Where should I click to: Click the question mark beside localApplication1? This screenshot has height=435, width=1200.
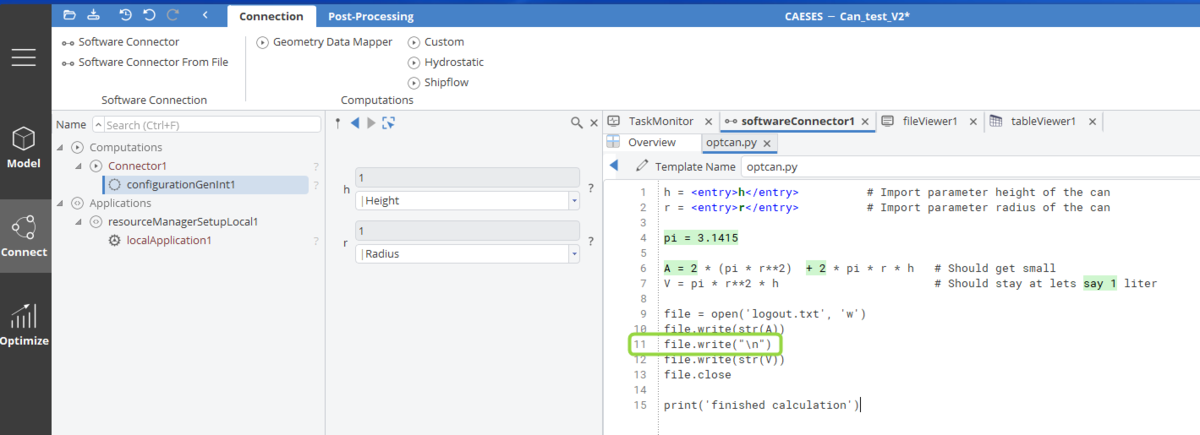tap(316, 241)
